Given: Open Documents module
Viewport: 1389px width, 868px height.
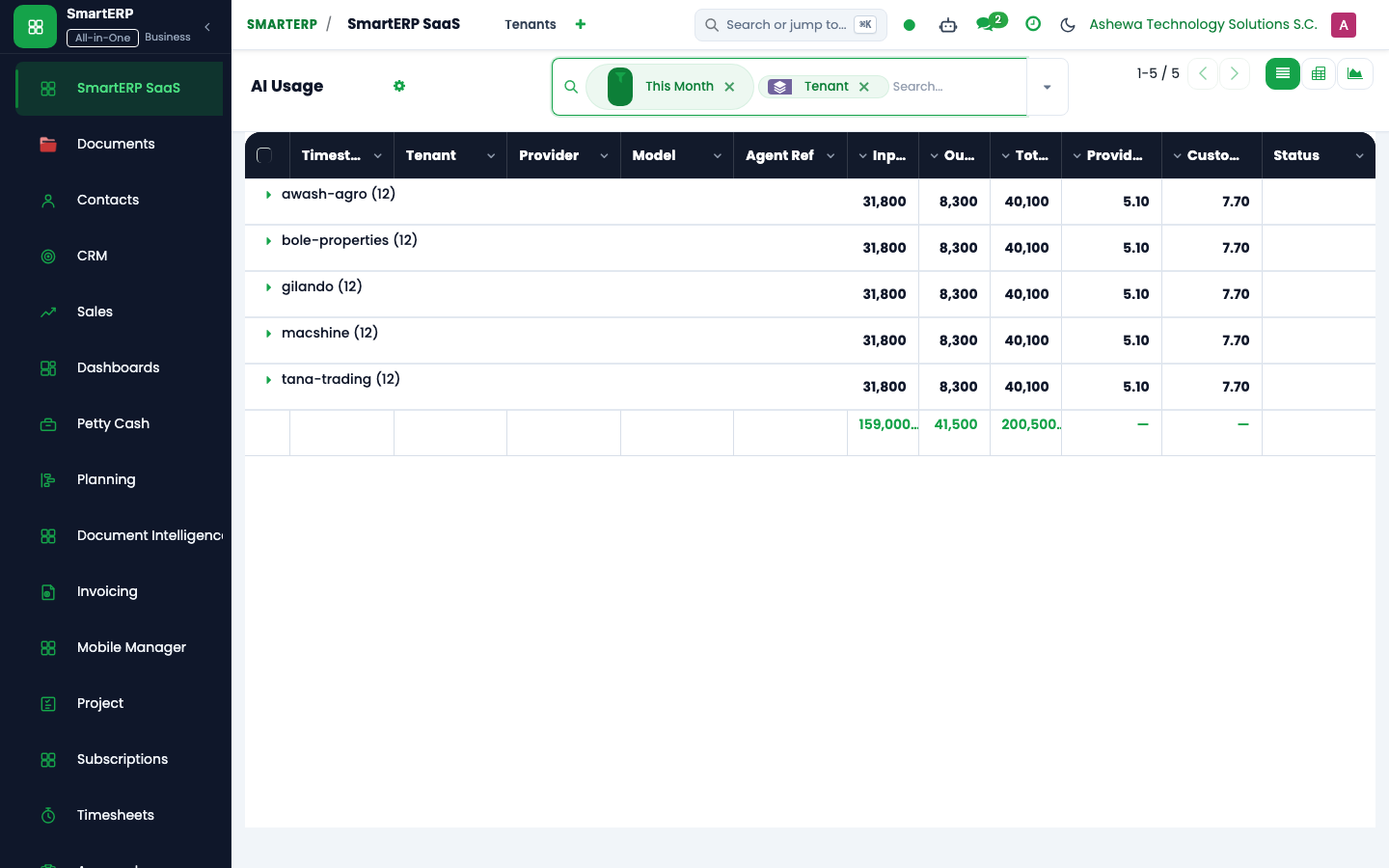Looking at the screenshot, I should pos(120,144).
